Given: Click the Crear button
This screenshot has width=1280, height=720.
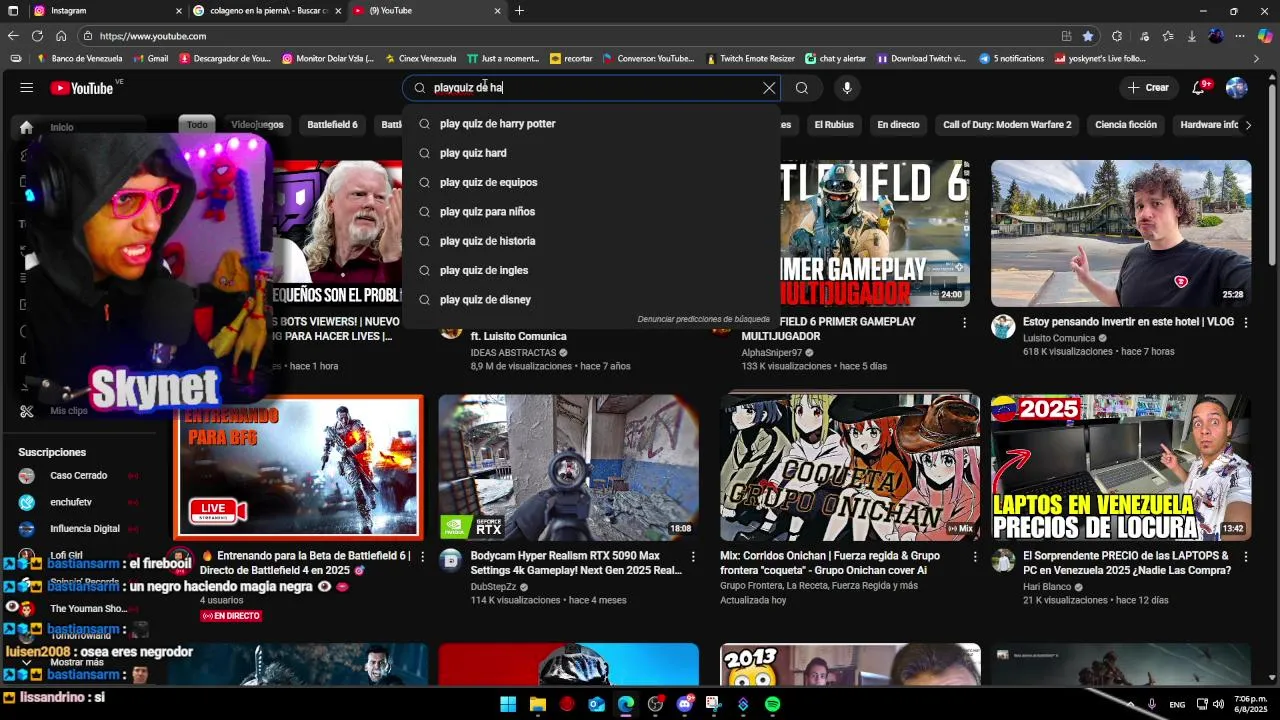Looking at the screenshot, I should [1148, 88].
